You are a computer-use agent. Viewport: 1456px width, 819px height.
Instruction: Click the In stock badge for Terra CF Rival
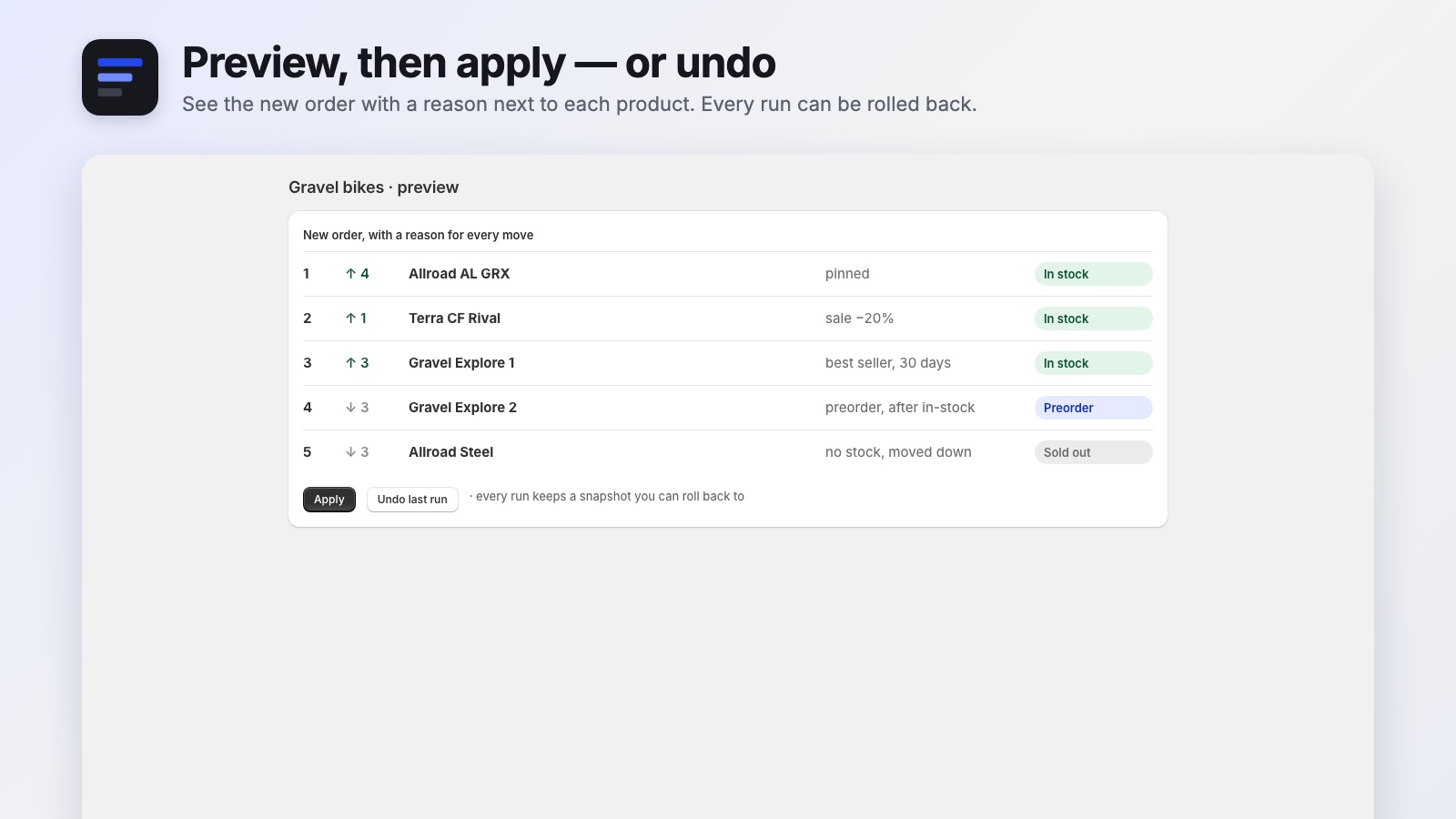[x=1094, y=318]
